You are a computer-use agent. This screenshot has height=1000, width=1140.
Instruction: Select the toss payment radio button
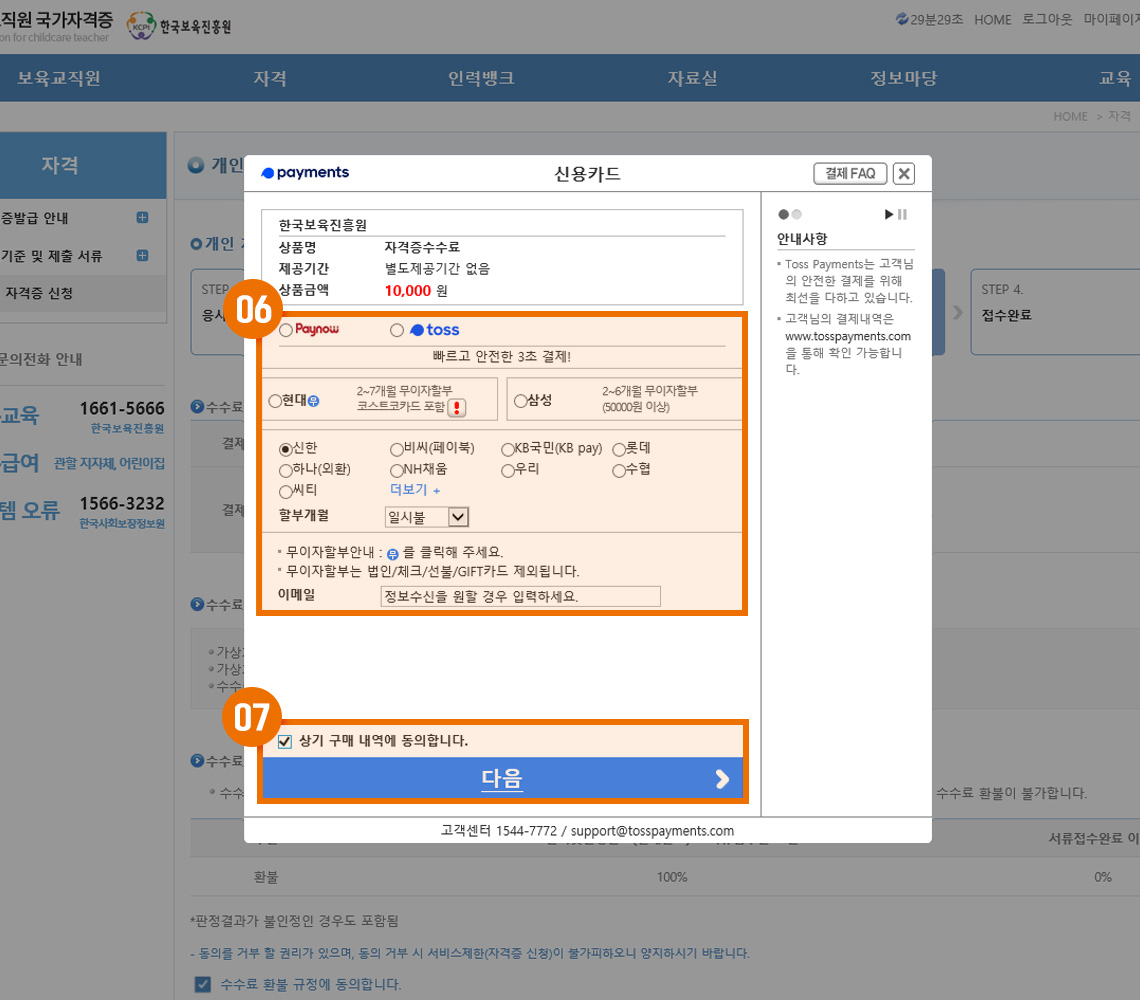coord(397,329)
